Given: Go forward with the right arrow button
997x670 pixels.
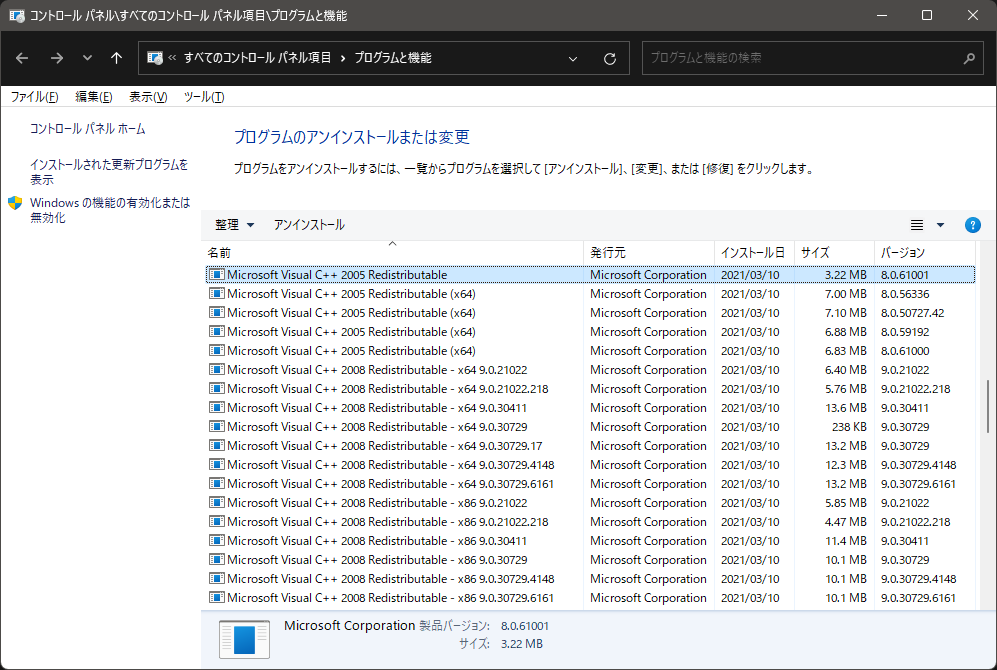Looking at the screenshot, I should coord(57,58).
